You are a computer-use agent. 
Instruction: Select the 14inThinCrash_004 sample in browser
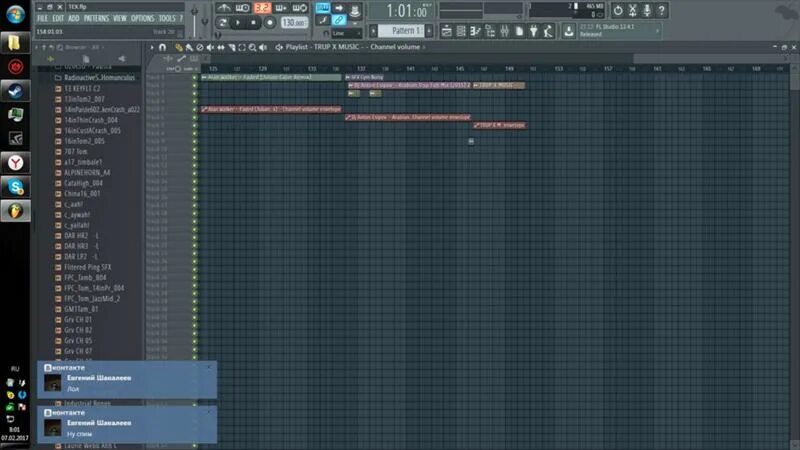coord(91,120)
